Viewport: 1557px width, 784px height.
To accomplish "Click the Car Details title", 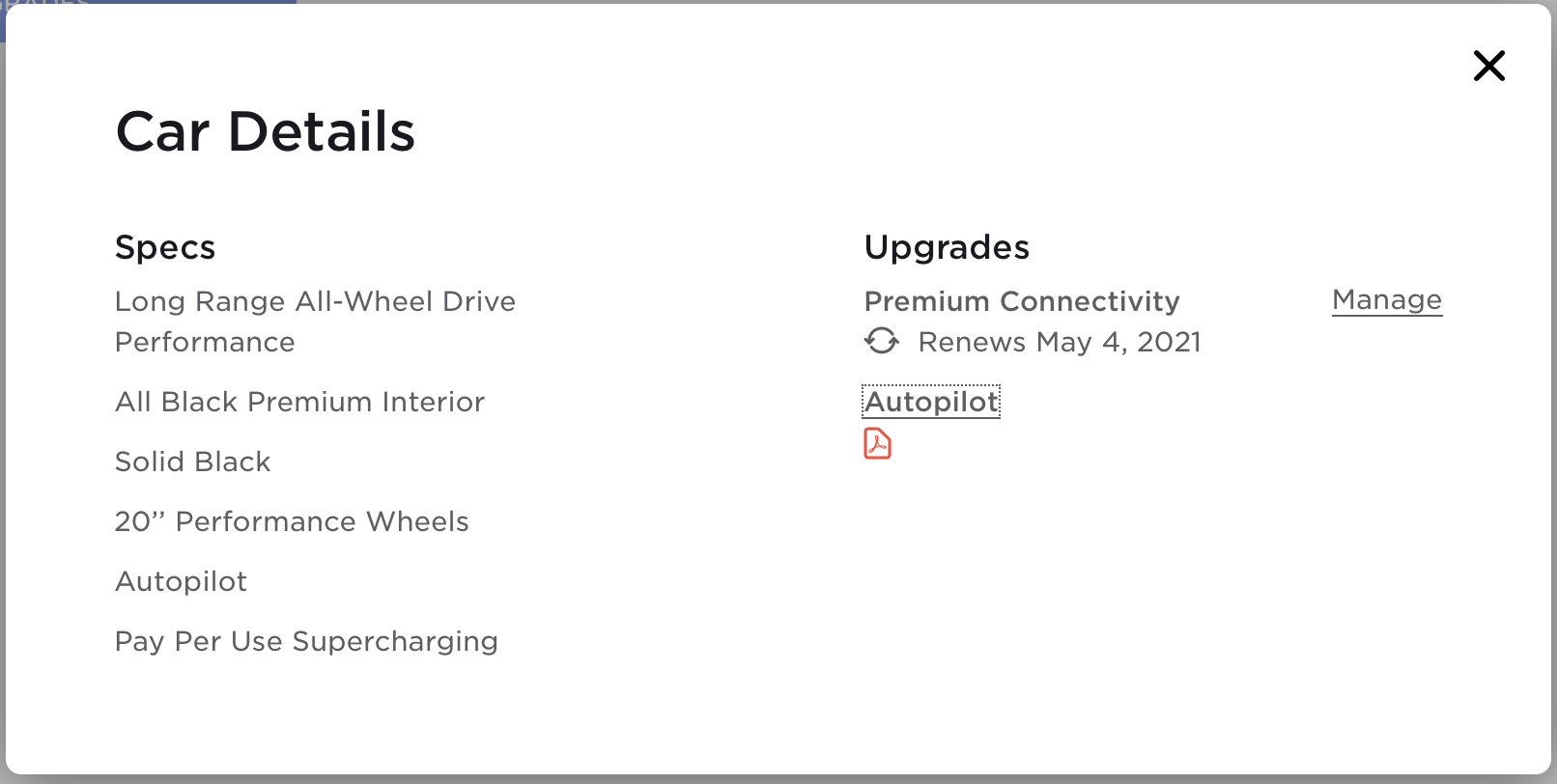I will pos(265,131).
